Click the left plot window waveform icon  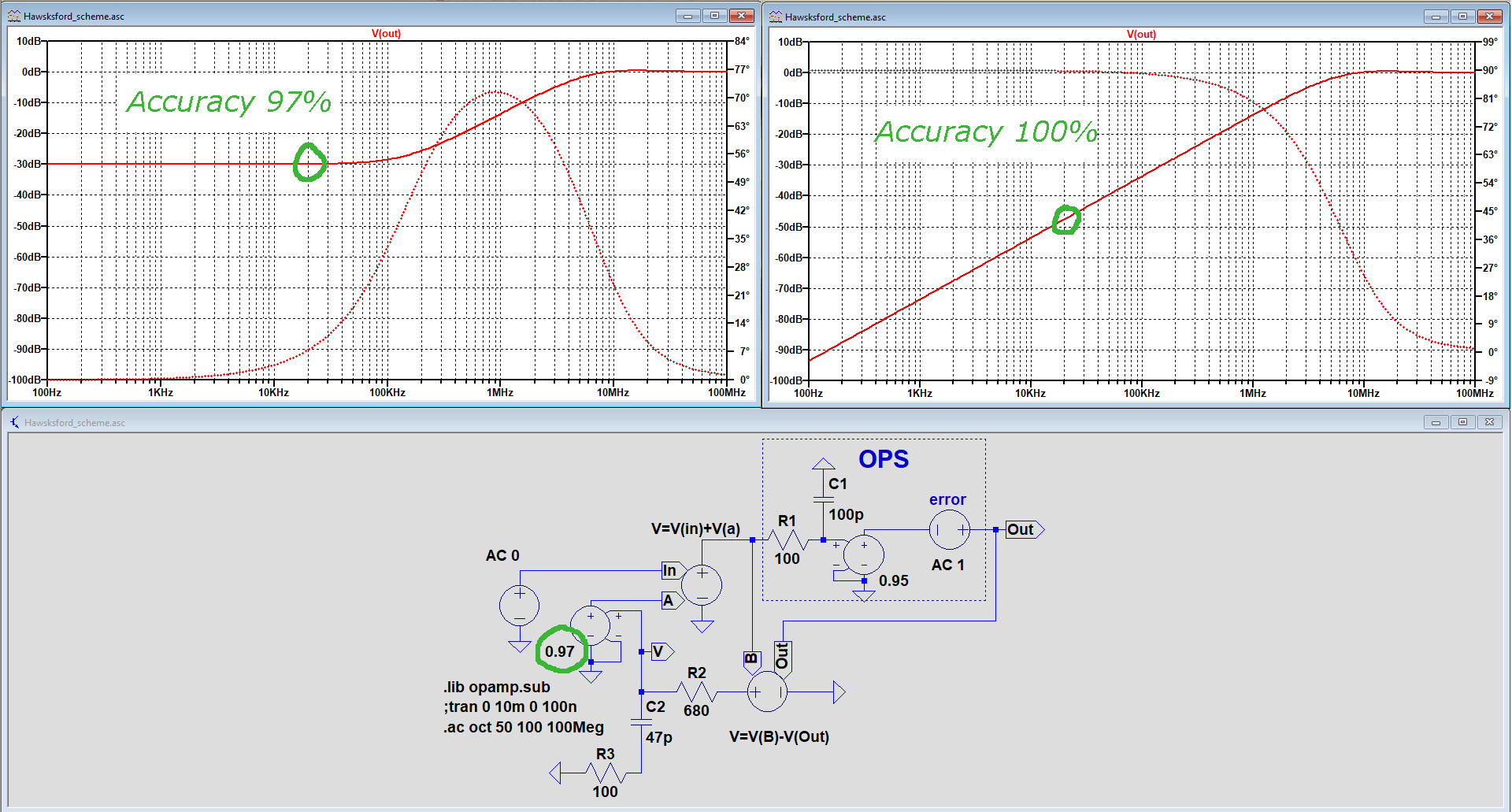pyautogui.click(x=14, y=16)
